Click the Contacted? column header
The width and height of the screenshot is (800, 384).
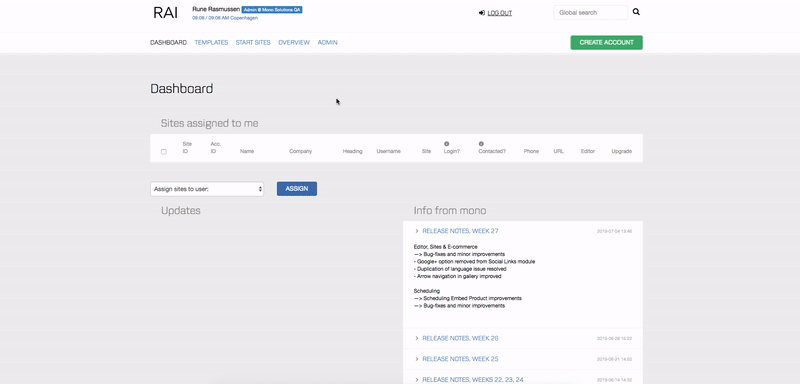[492, 151]
